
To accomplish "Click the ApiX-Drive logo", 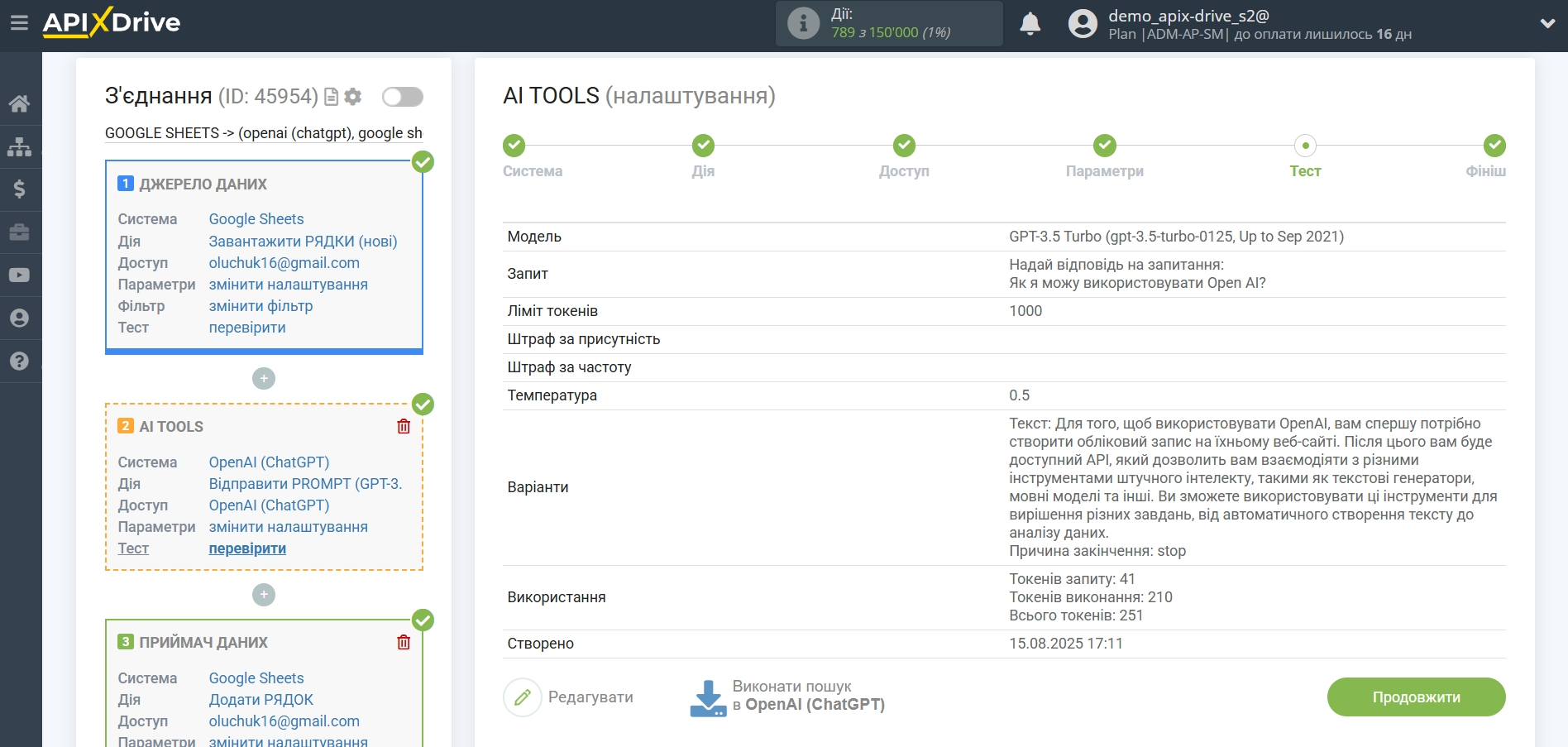I will [112, 22].
